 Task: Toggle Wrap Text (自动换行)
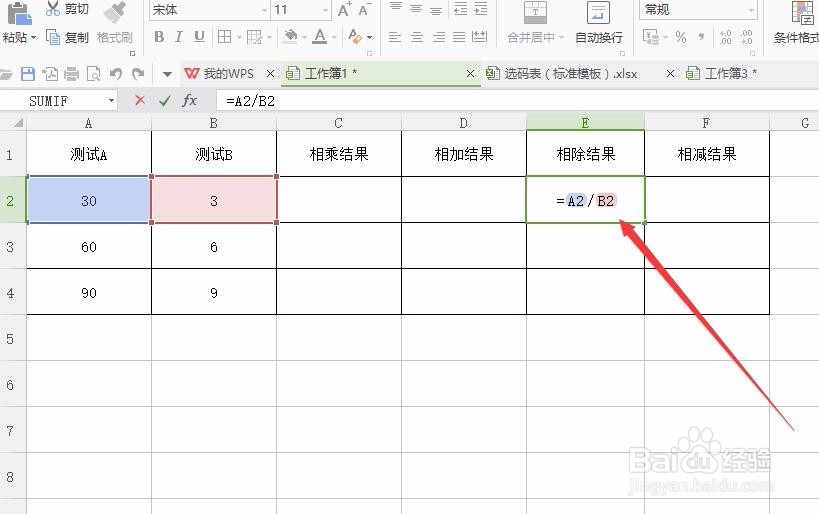coord(599,22)
